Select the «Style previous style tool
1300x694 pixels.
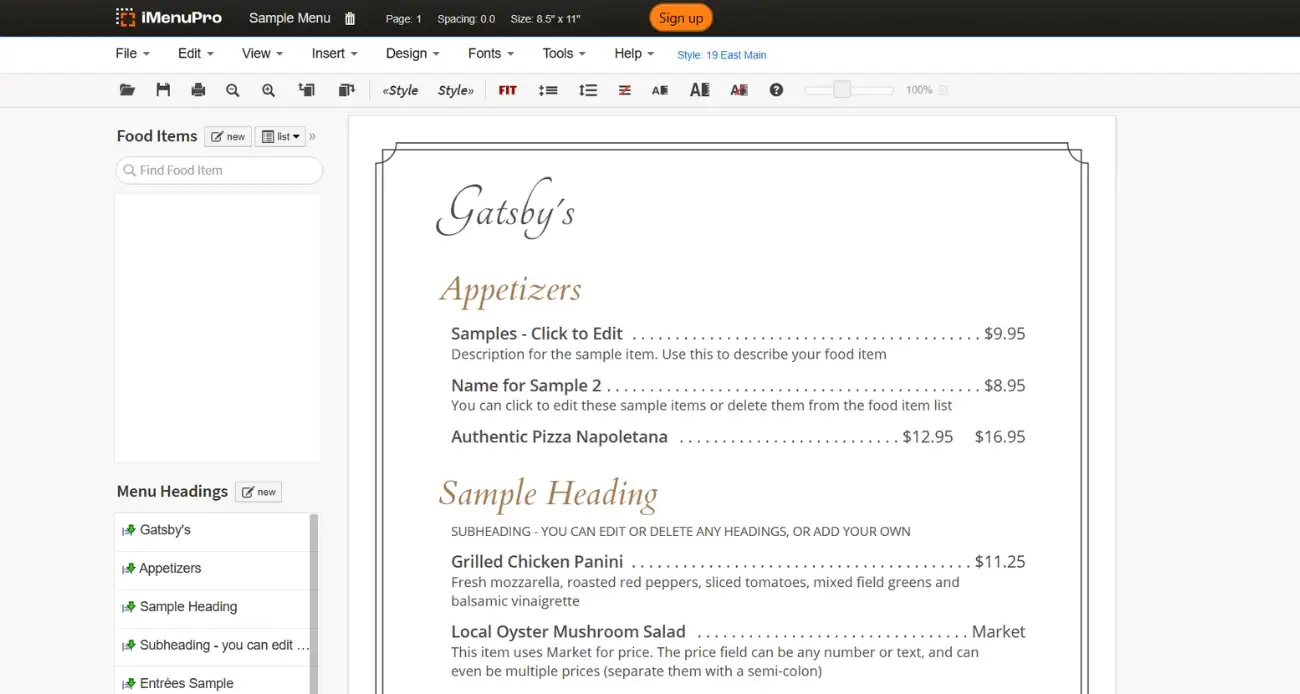coord(399,89)
